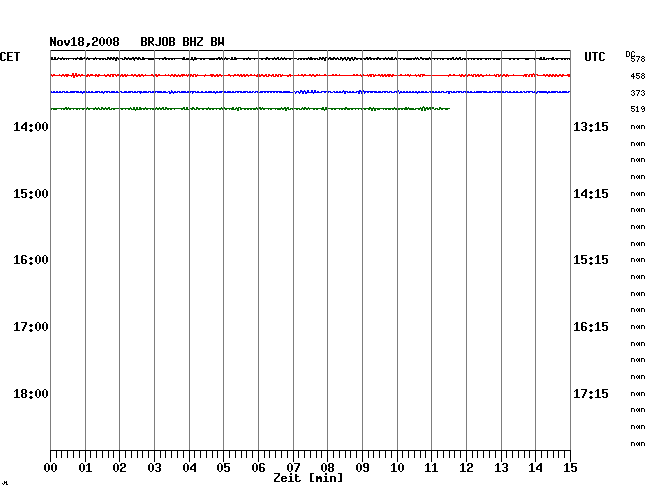The width and height of the screenshot is (650, 494).
Task: Click the 15:15 UTC time label
Action: 591,260
